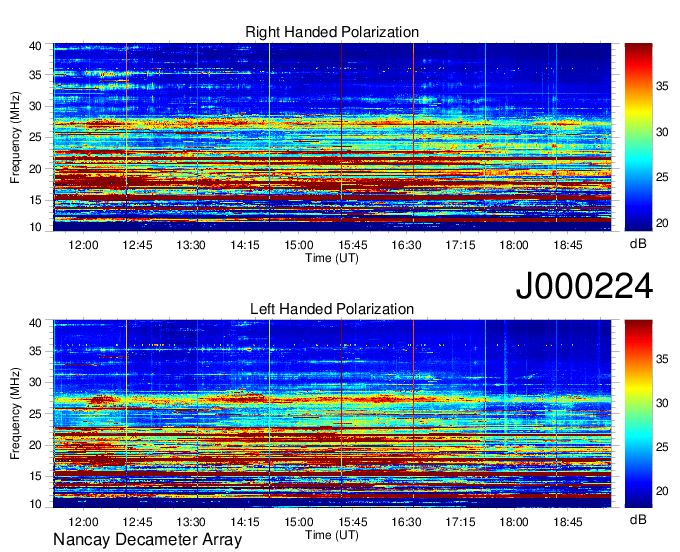Image resolution: width=680 pixels, height=552 pixels.
Task: Click 10 MHz tick on Right Handed frequency axis
Action: click(x=35, y=227)
